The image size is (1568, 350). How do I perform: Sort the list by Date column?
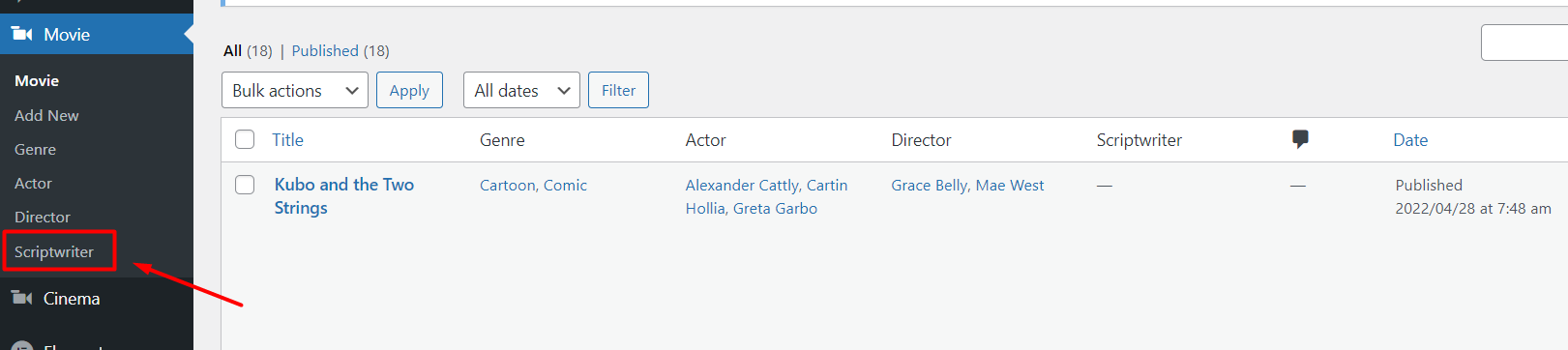tap(1410, 139)
